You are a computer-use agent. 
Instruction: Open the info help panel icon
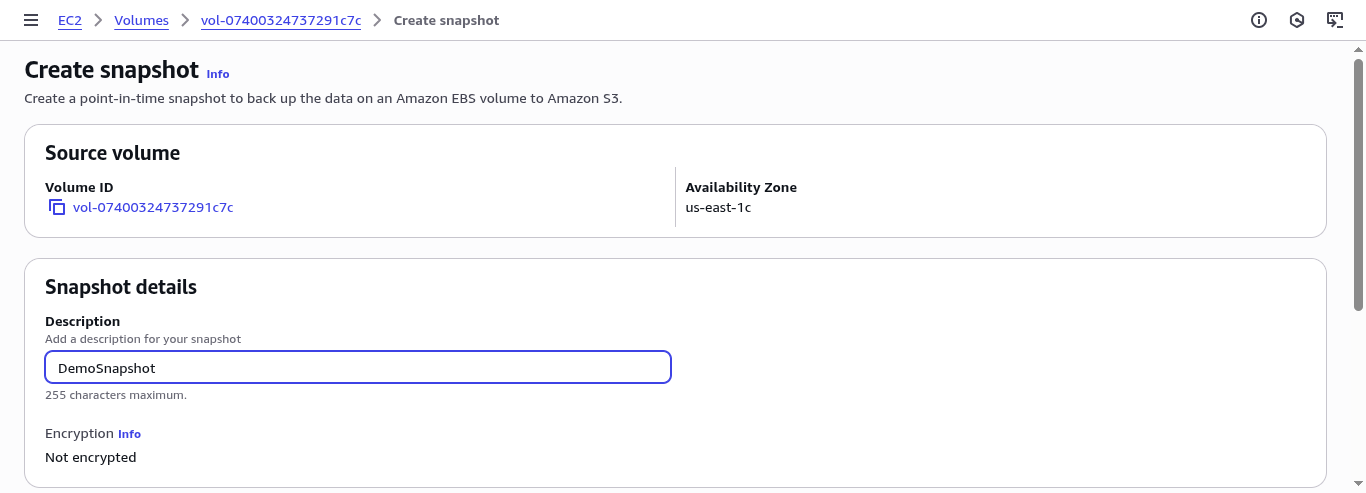pyautogui.click(x=1259, y=20)
